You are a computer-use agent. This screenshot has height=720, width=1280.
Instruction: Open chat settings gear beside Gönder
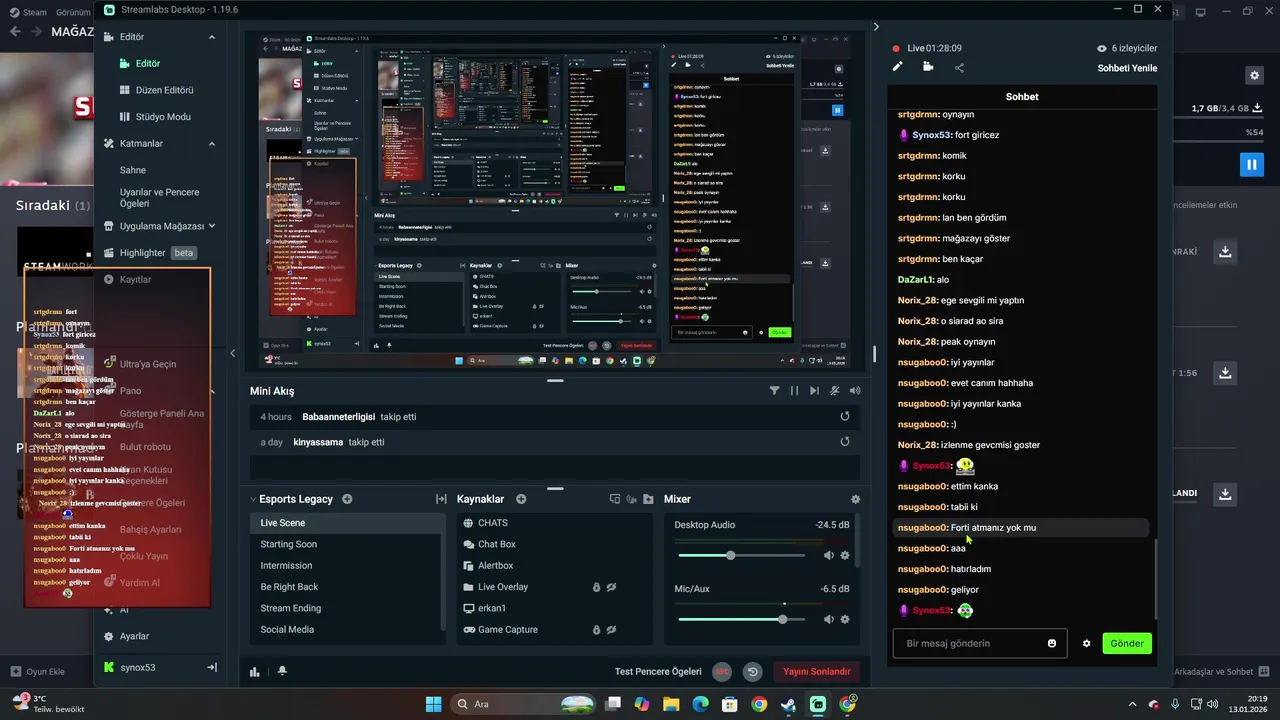pyautogui.click(x=1087, y=643)
